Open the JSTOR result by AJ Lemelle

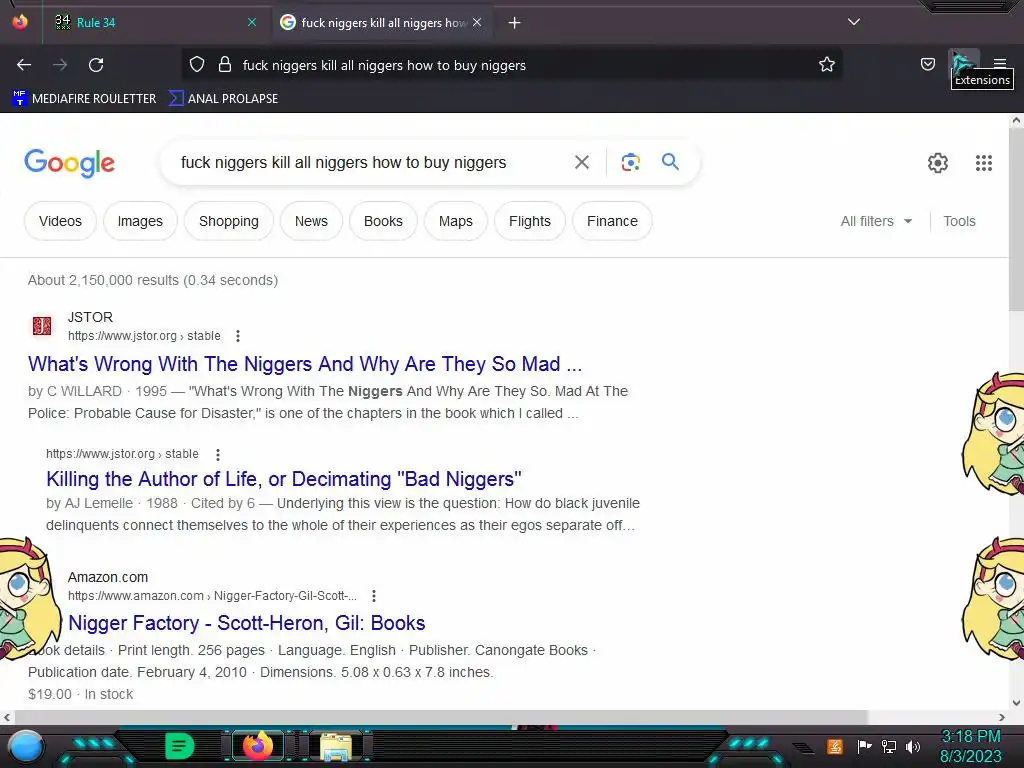point(283,479)
